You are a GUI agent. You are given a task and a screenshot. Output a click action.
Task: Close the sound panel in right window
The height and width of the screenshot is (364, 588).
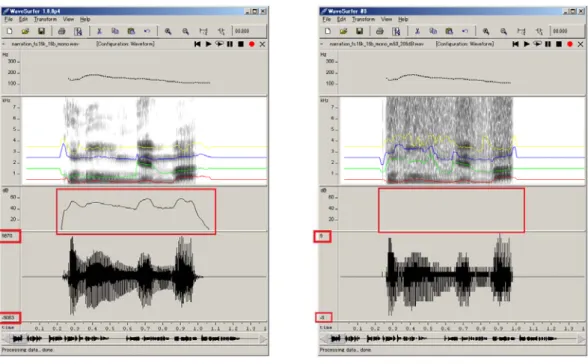click(x=580, y=44)
